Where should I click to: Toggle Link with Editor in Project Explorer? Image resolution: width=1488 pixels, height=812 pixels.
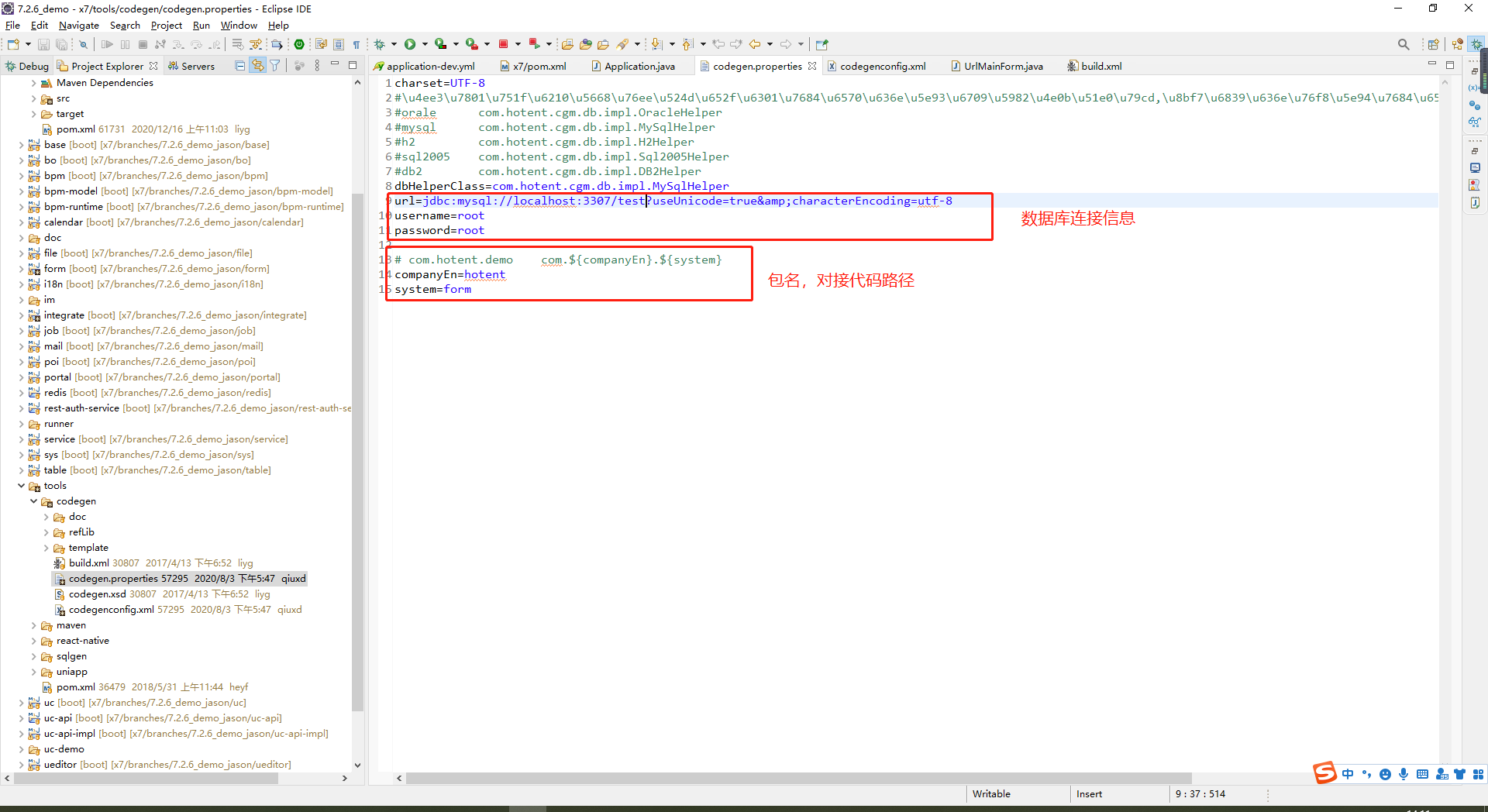click(257, 66)
